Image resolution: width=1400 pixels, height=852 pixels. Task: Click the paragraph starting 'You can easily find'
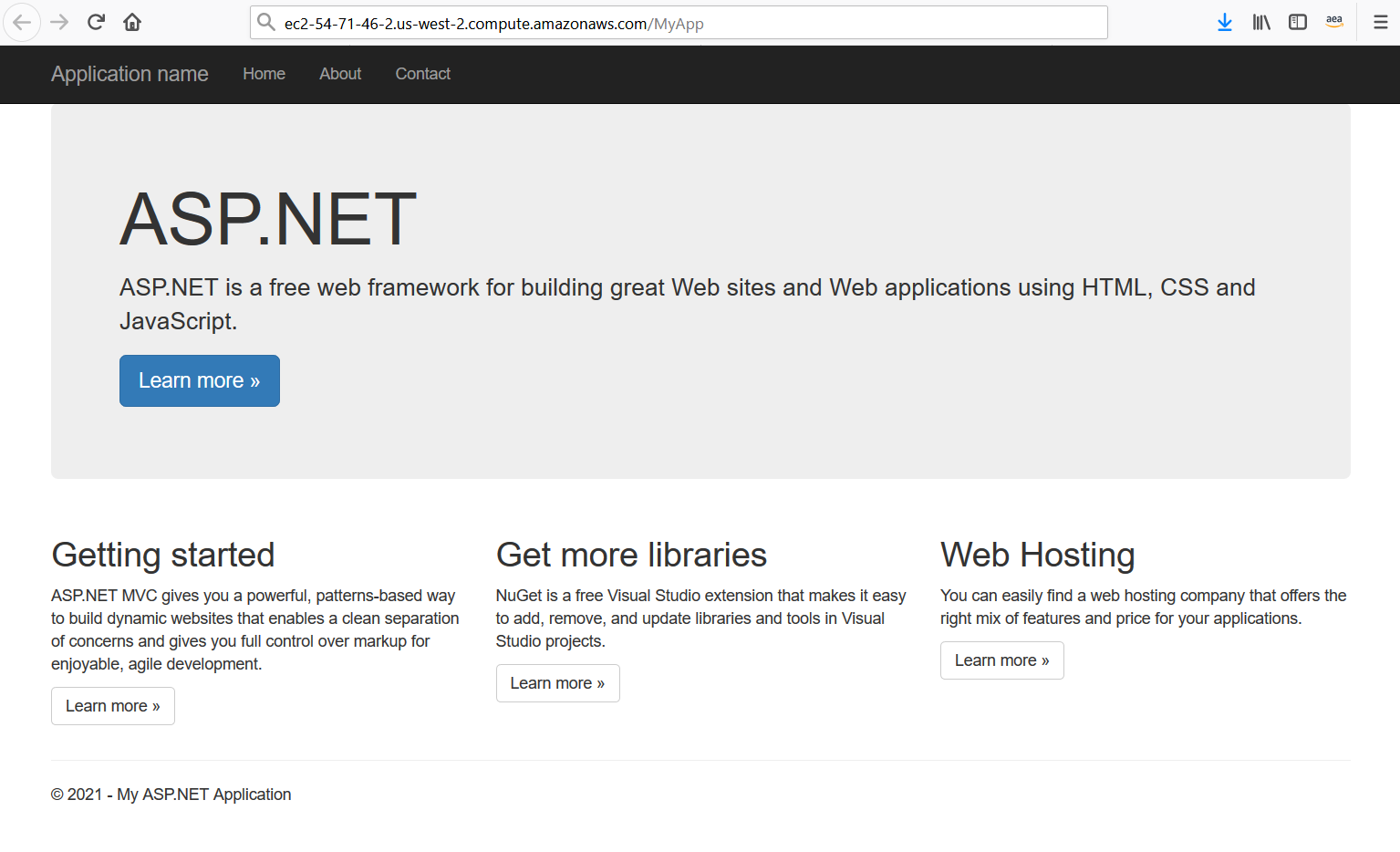tap(1144, 607)
